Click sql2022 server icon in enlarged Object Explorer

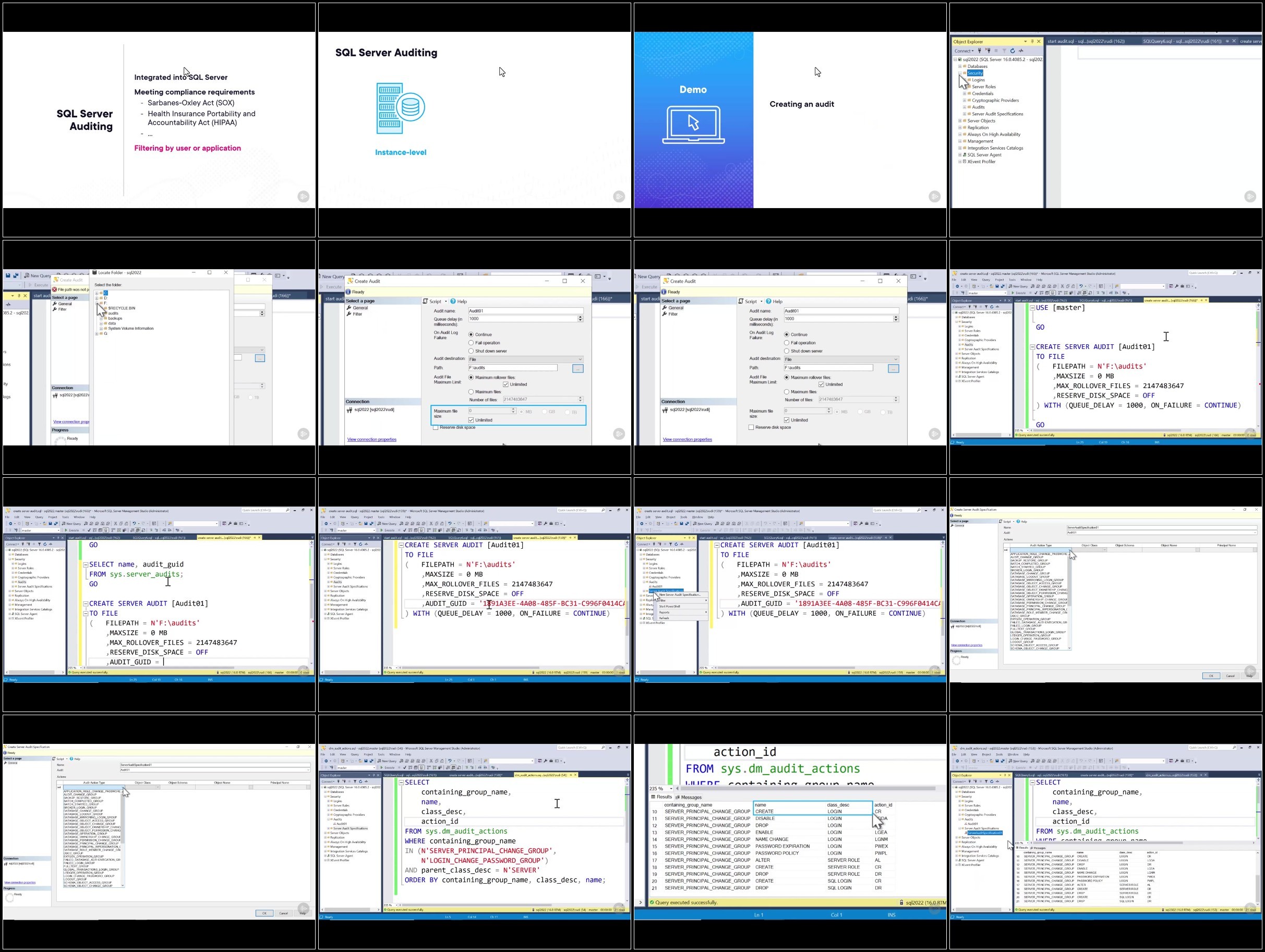point(960,59)
